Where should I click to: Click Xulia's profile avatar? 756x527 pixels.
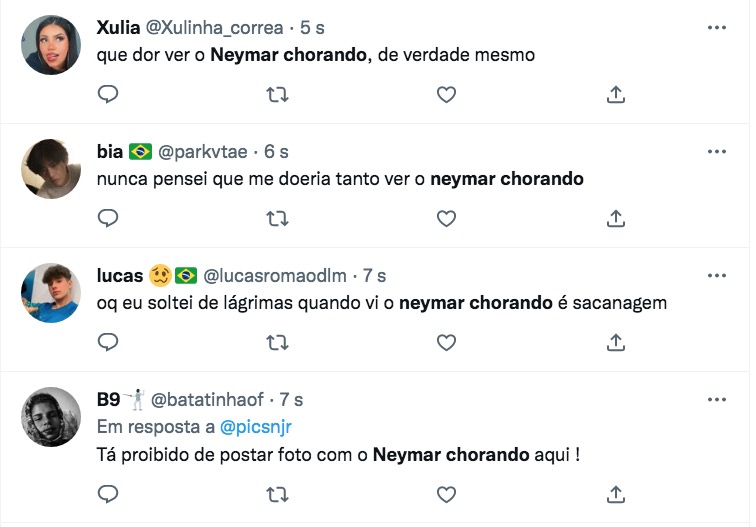pos(51,45)
